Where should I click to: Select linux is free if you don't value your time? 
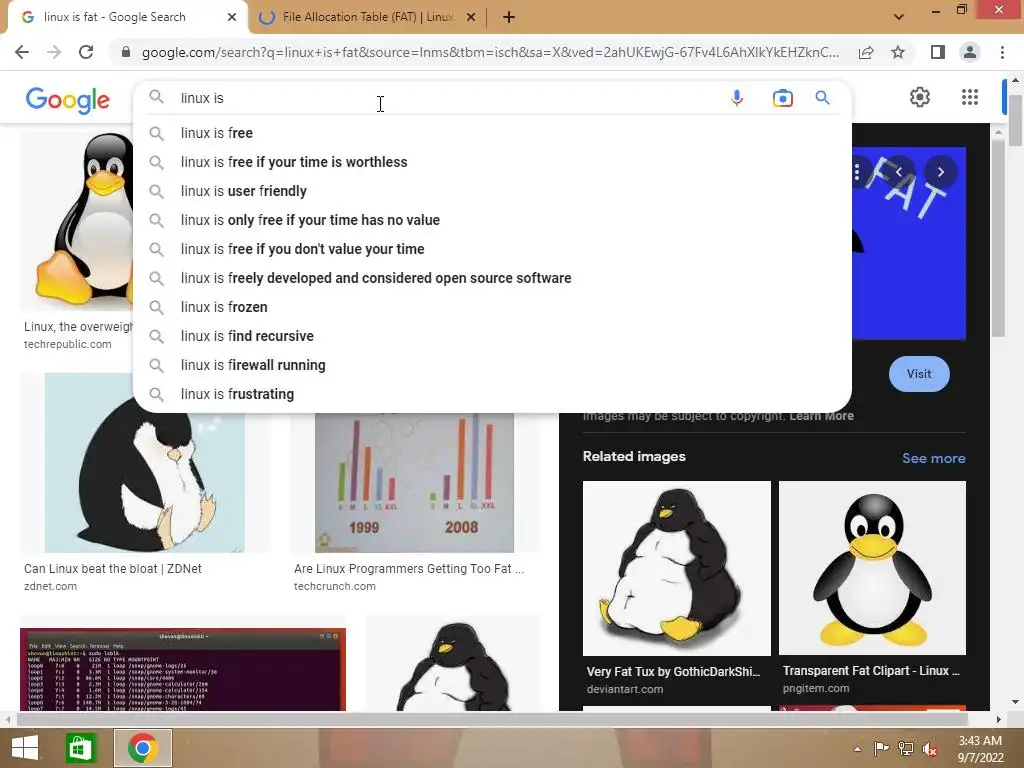coord(492,249)
